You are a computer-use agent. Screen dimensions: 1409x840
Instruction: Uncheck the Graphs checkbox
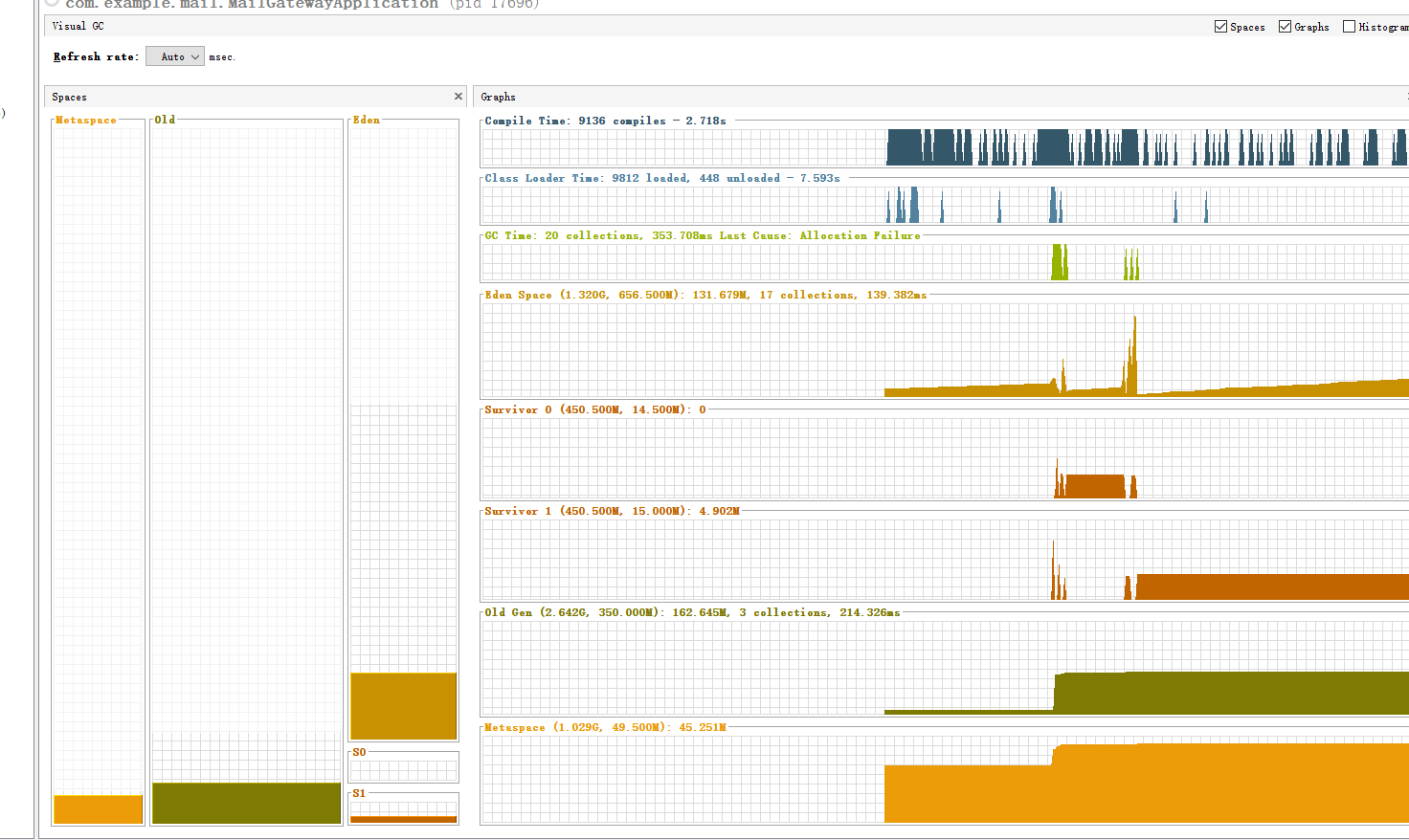[x=1285, y=27]
